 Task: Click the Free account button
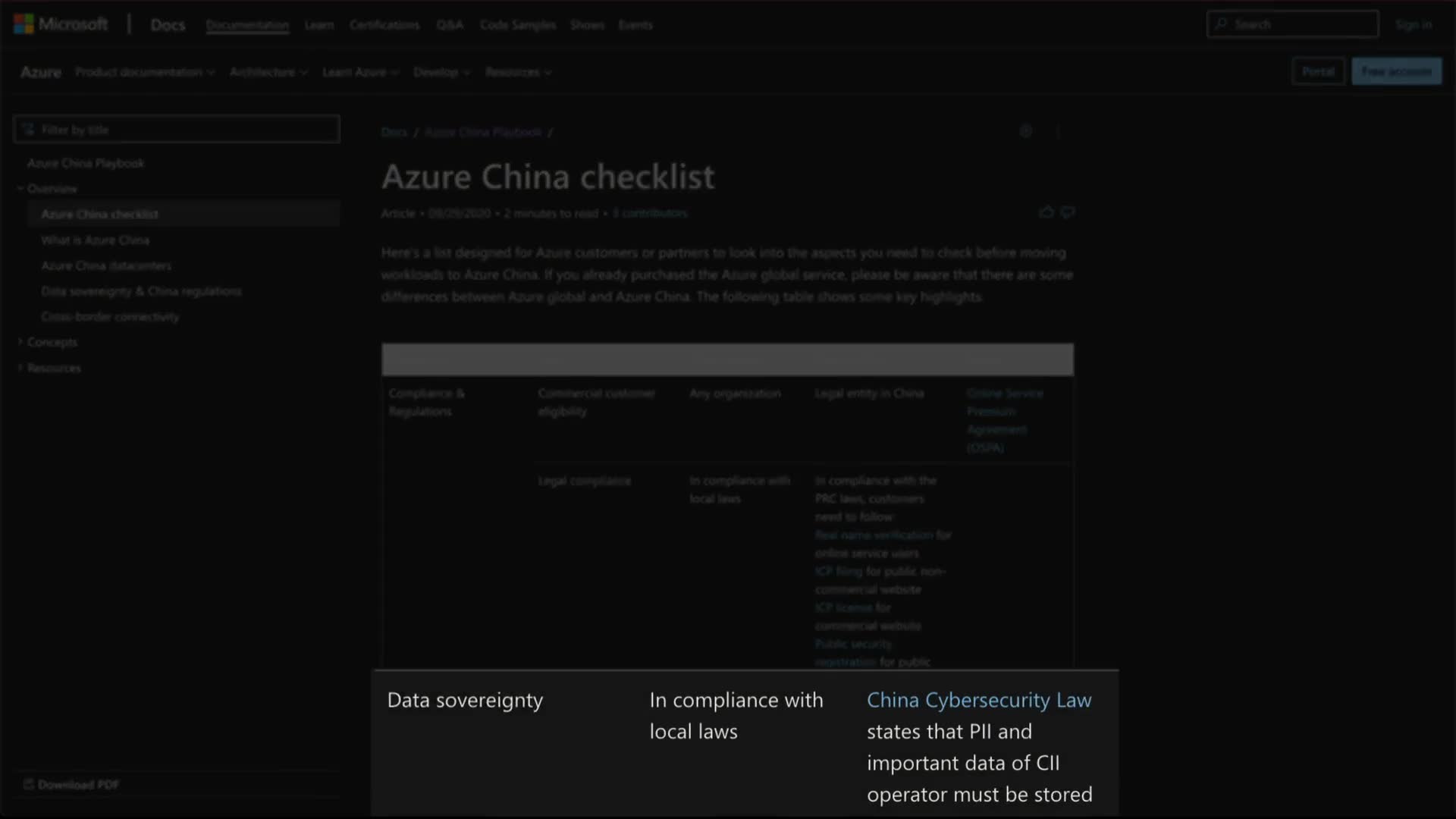tap(1396, 71)
